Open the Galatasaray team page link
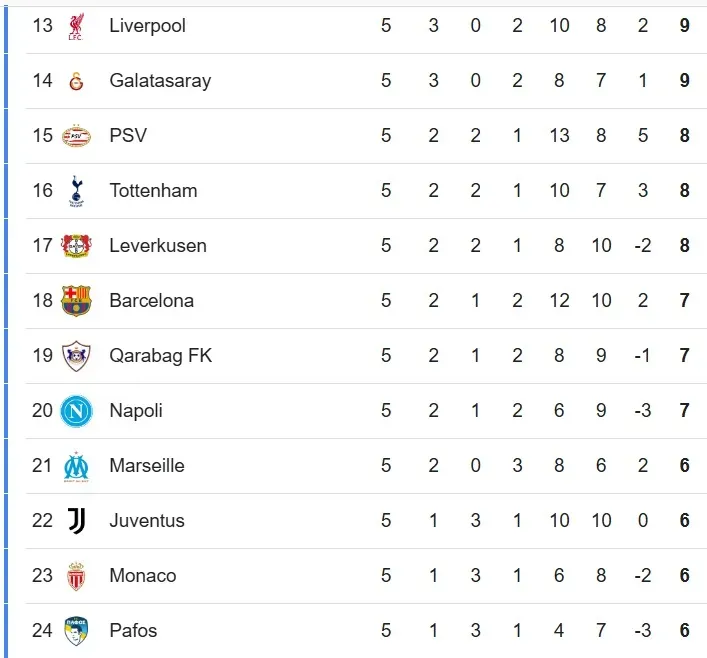 [x=160, y=81]
